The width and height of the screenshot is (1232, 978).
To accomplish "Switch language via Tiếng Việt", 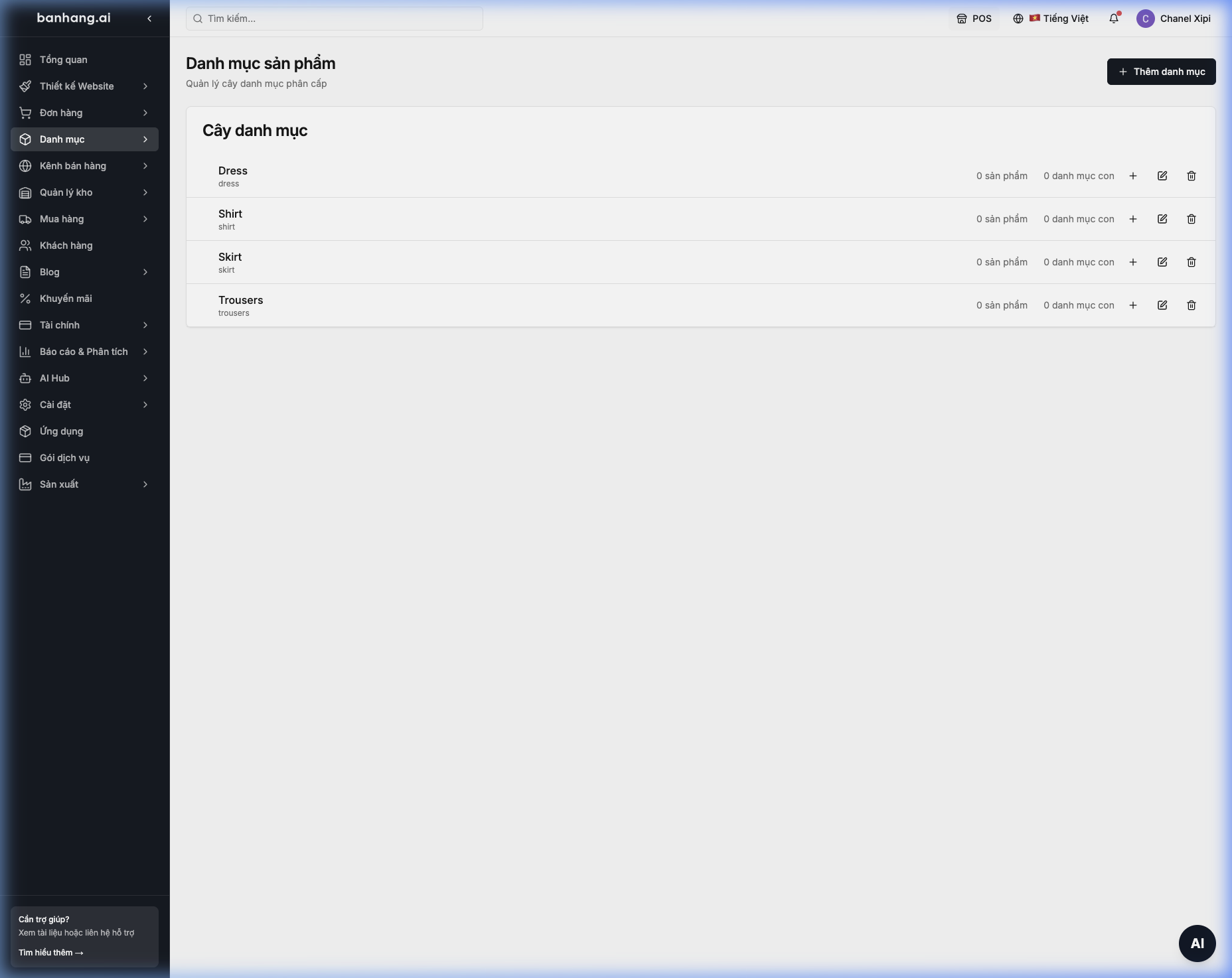I will coord(1051,19).
